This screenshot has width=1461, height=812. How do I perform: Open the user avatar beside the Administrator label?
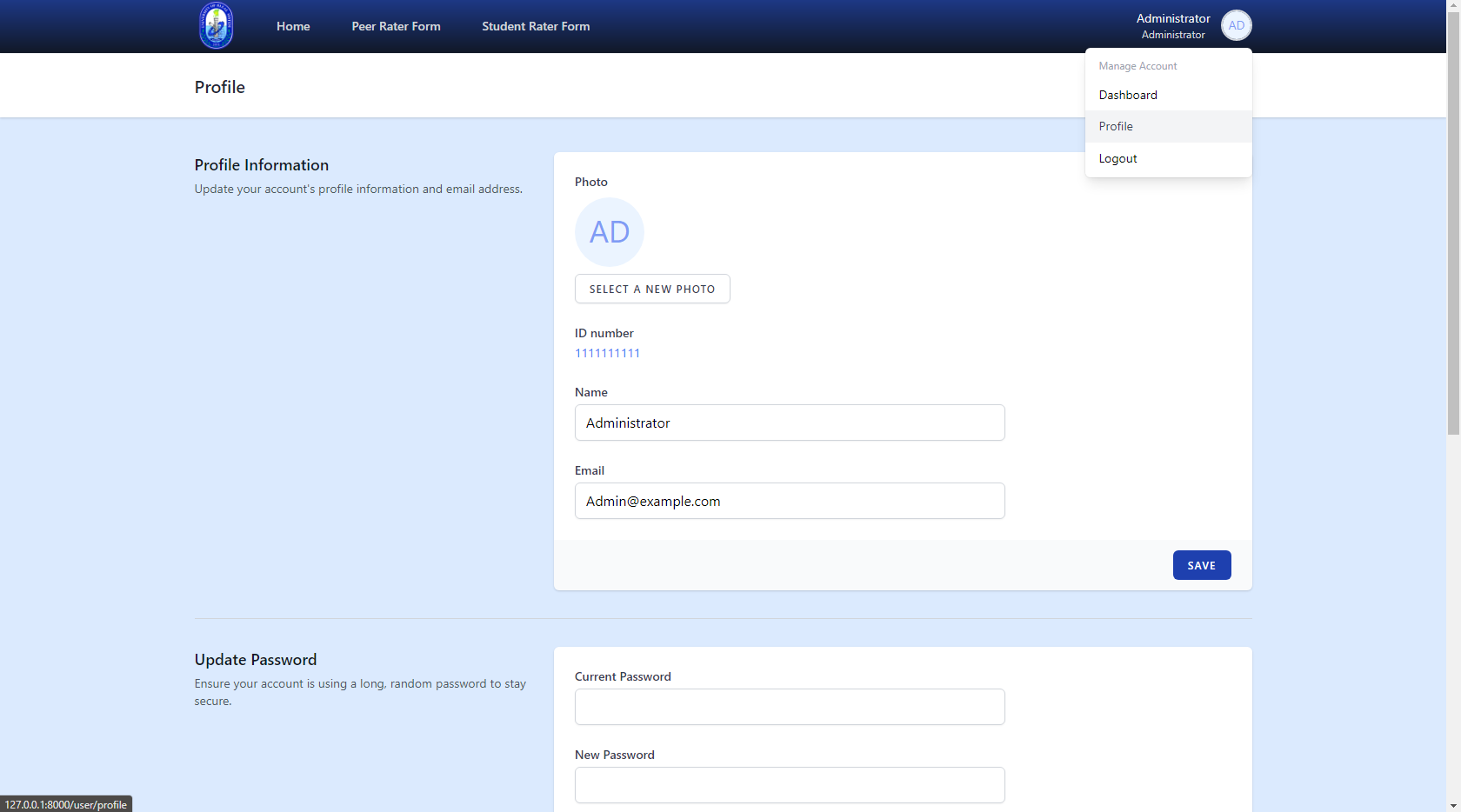tap(1236, 25)
